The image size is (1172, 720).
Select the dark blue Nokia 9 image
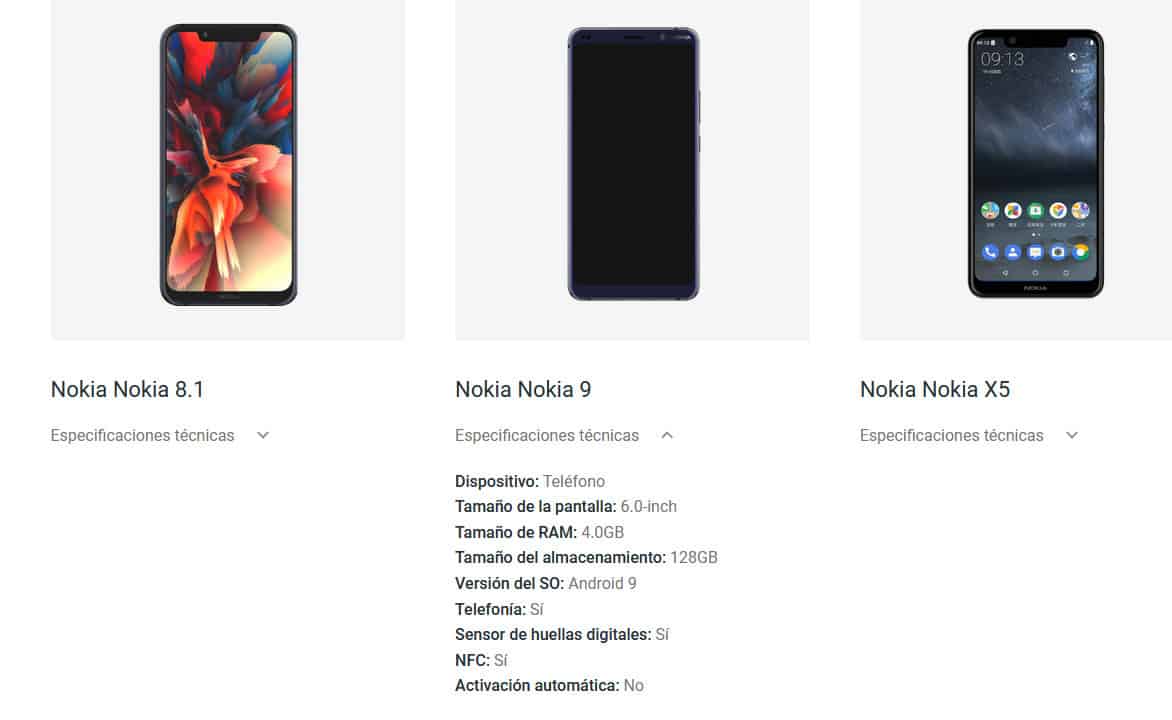pos(633,164)
